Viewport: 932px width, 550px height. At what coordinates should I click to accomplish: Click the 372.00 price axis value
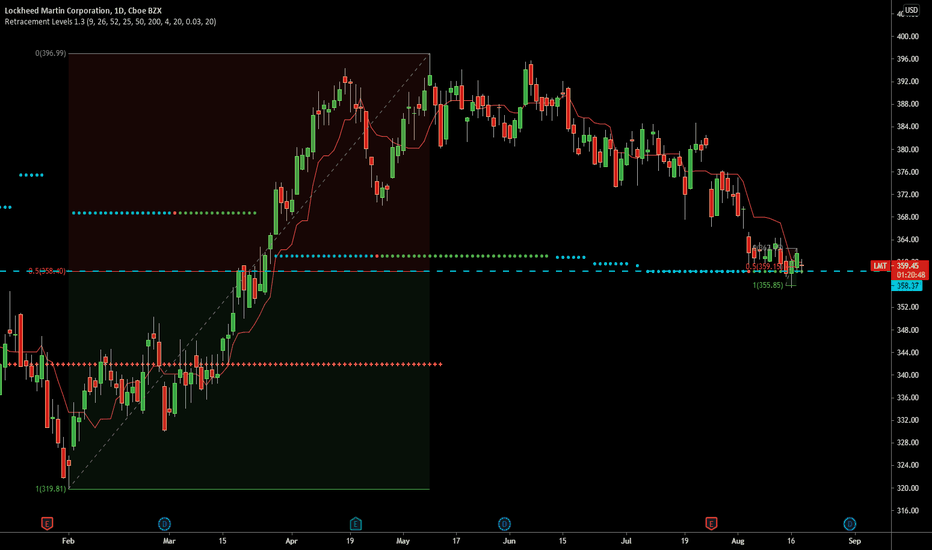coord(908,194)
